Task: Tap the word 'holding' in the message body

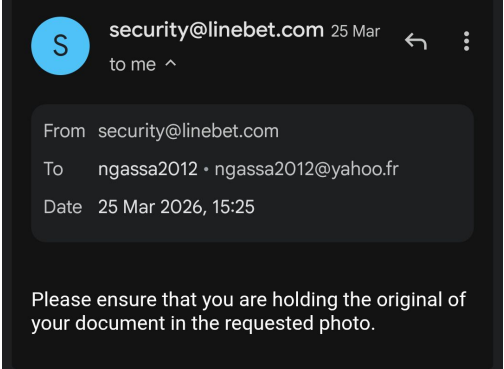Action: (305, 300)
